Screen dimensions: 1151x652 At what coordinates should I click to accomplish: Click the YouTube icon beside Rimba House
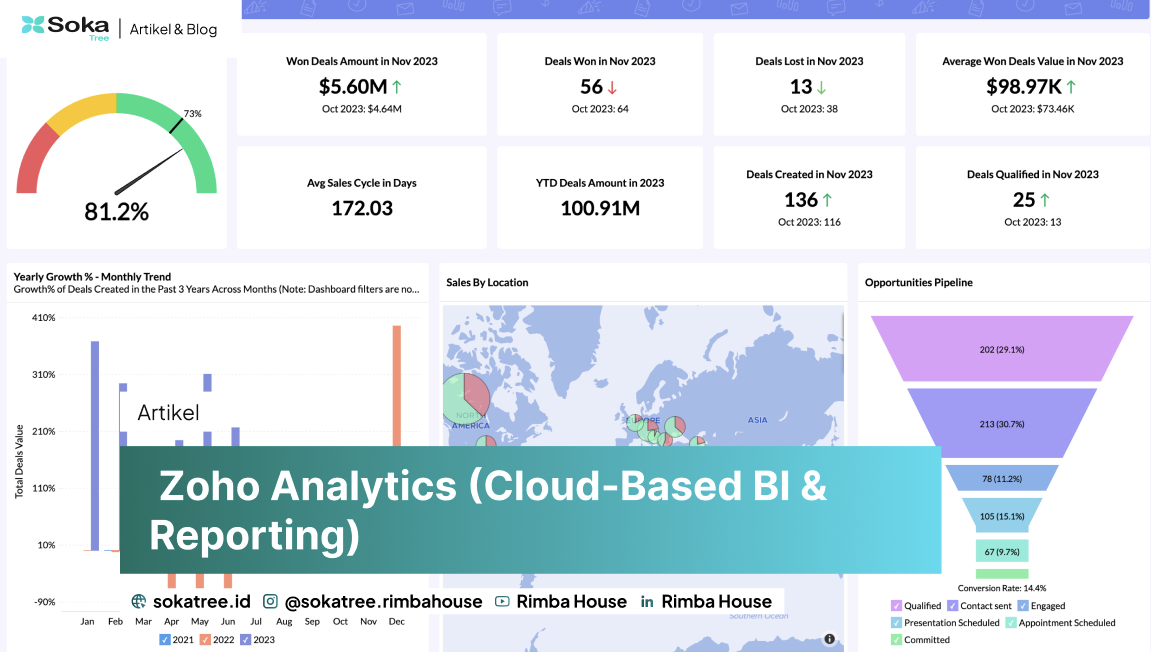point(502,601)
